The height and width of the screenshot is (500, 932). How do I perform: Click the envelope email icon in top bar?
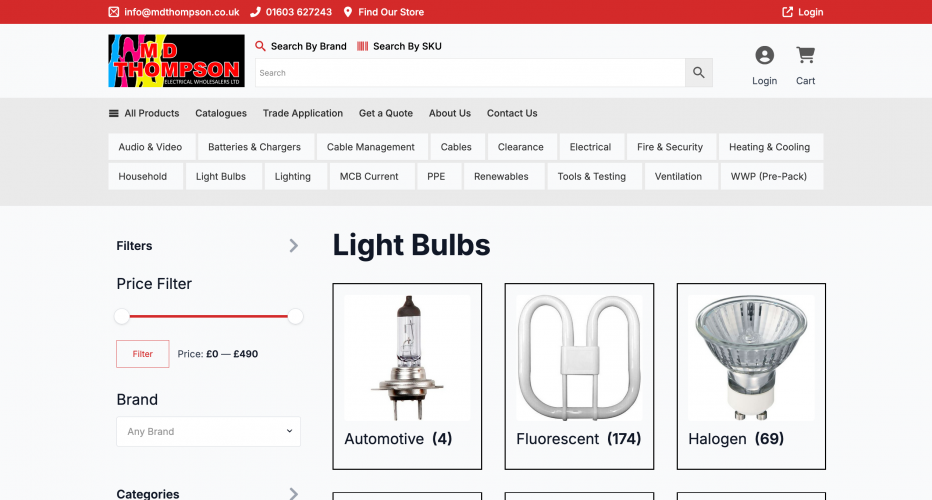coord(114,12)
